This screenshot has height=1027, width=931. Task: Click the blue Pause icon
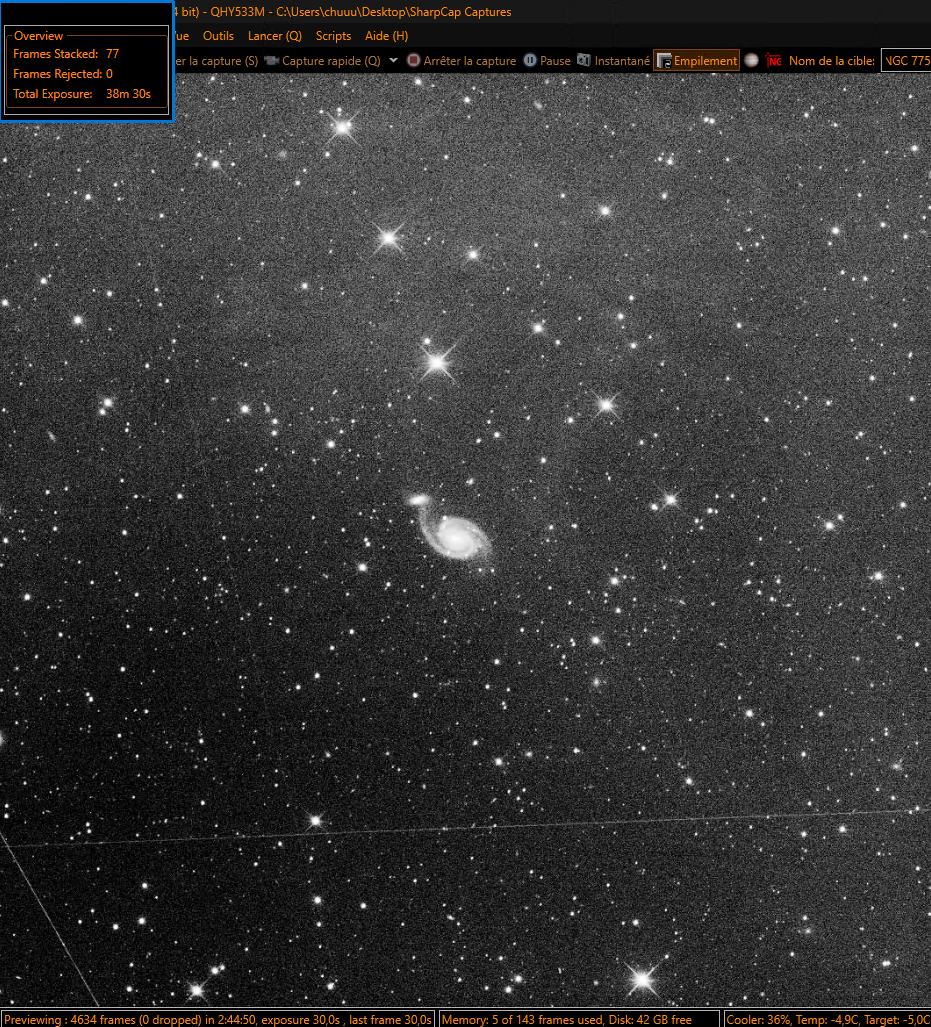pyautogui.click(x=529, y=60)
